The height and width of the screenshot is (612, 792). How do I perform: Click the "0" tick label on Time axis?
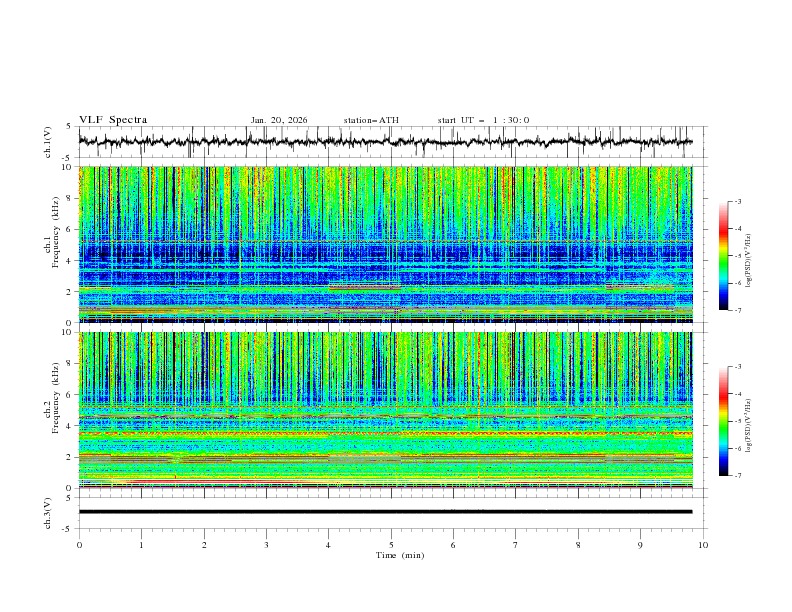point(79,545)
